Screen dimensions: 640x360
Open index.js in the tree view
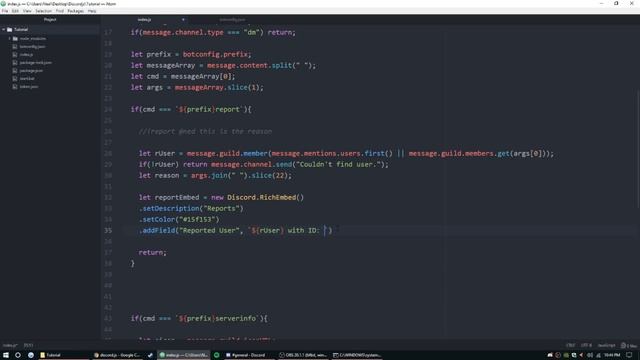[x=26, y=54]
